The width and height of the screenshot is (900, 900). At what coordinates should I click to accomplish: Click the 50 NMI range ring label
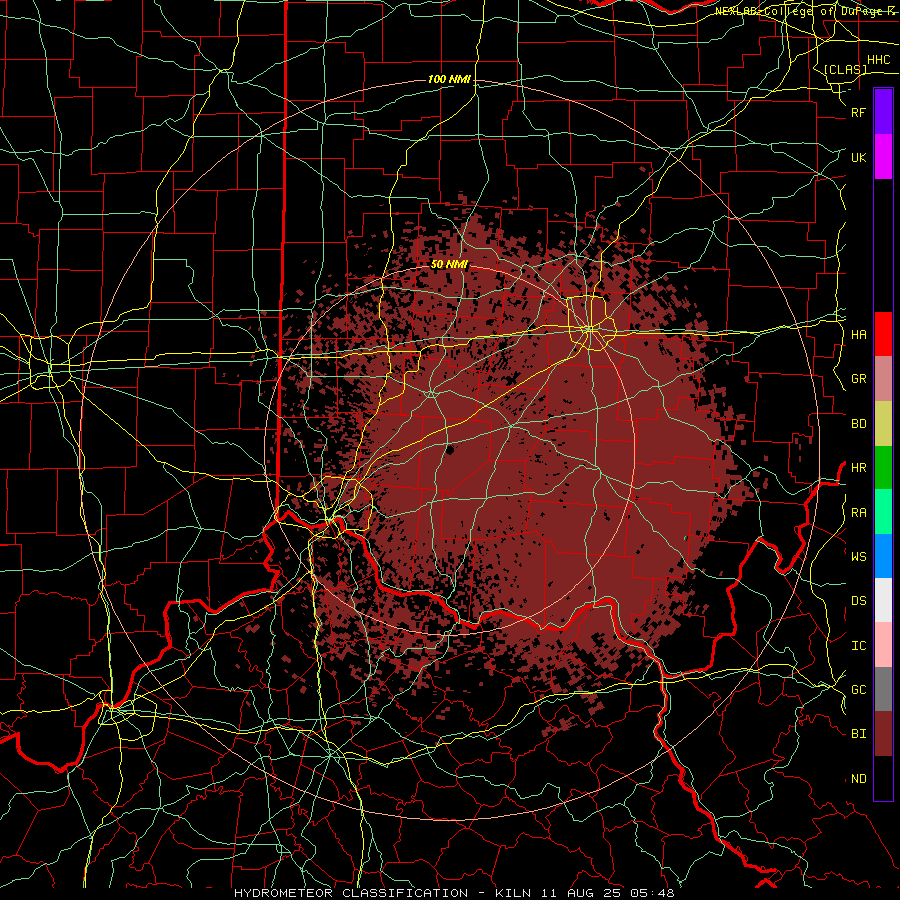449,264
